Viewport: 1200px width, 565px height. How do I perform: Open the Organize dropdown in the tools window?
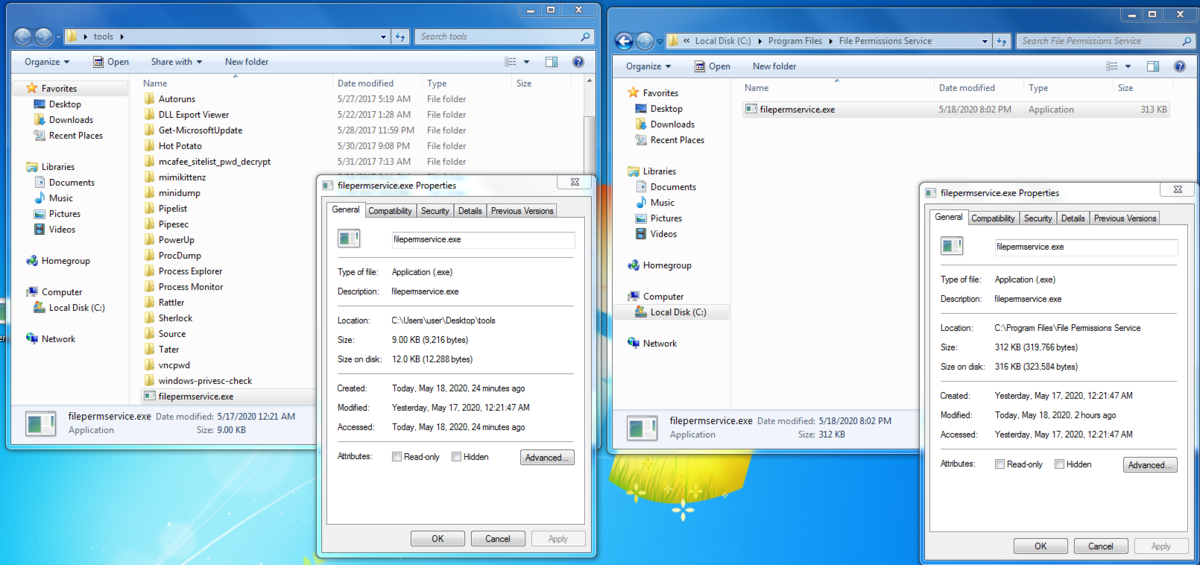tap(48, 62)
